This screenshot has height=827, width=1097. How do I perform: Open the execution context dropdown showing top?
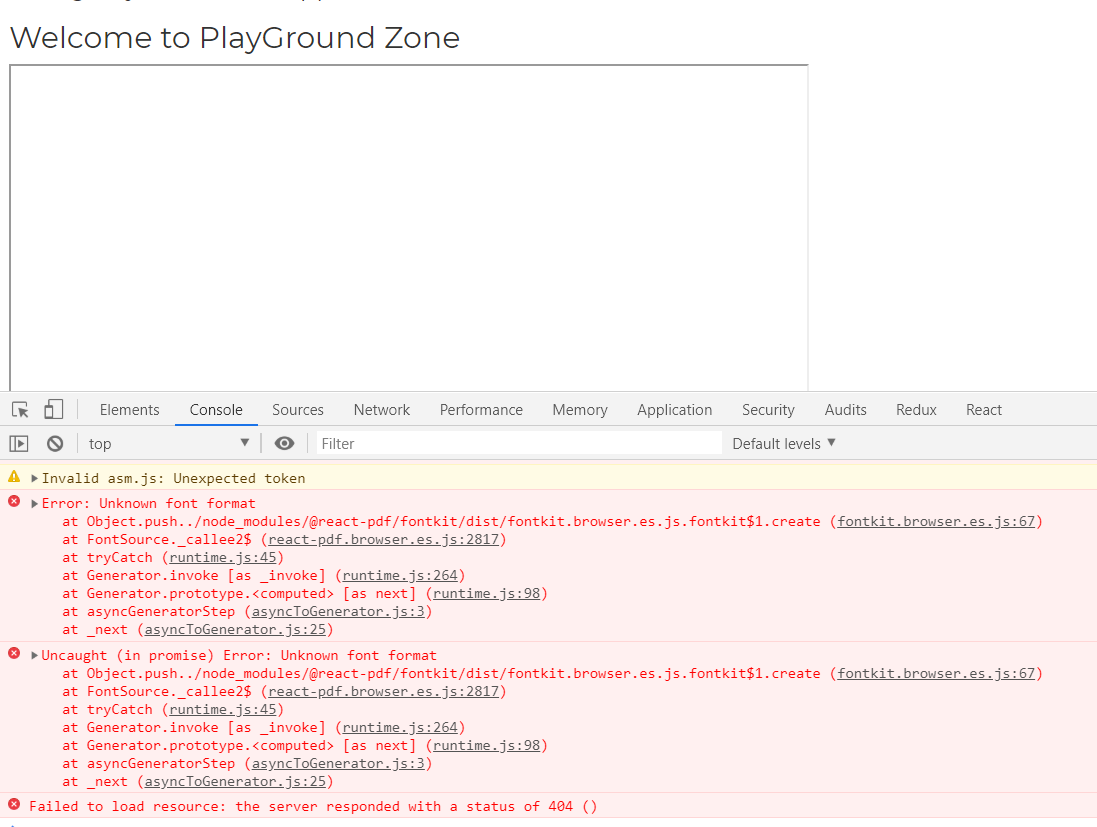[x=168, y=442]
